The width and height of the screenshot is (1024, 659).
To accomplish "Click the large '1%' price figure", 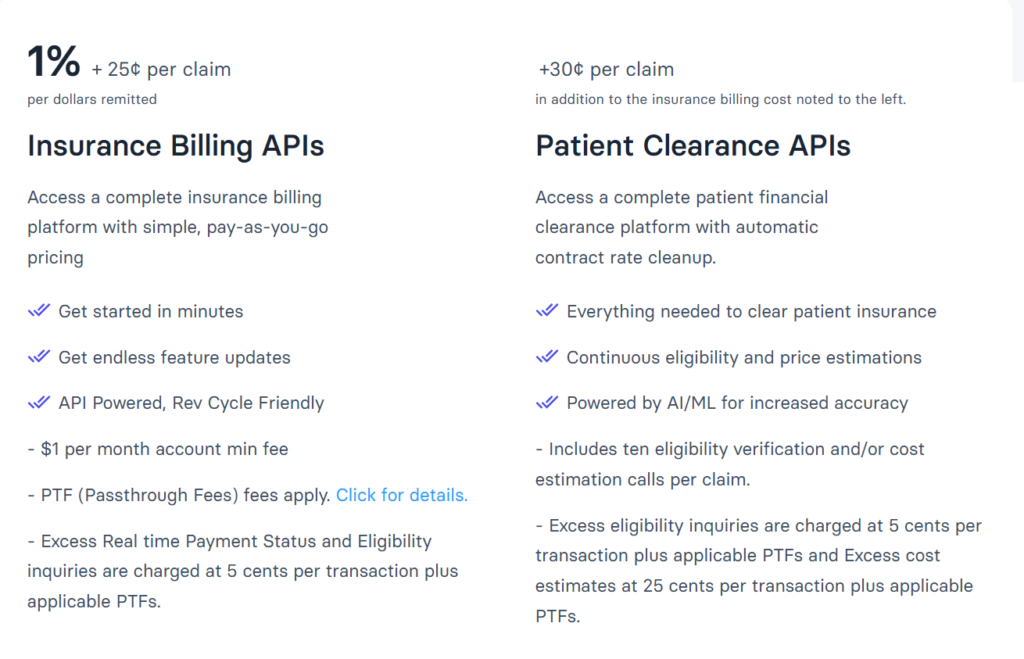I will click(54, 63).
